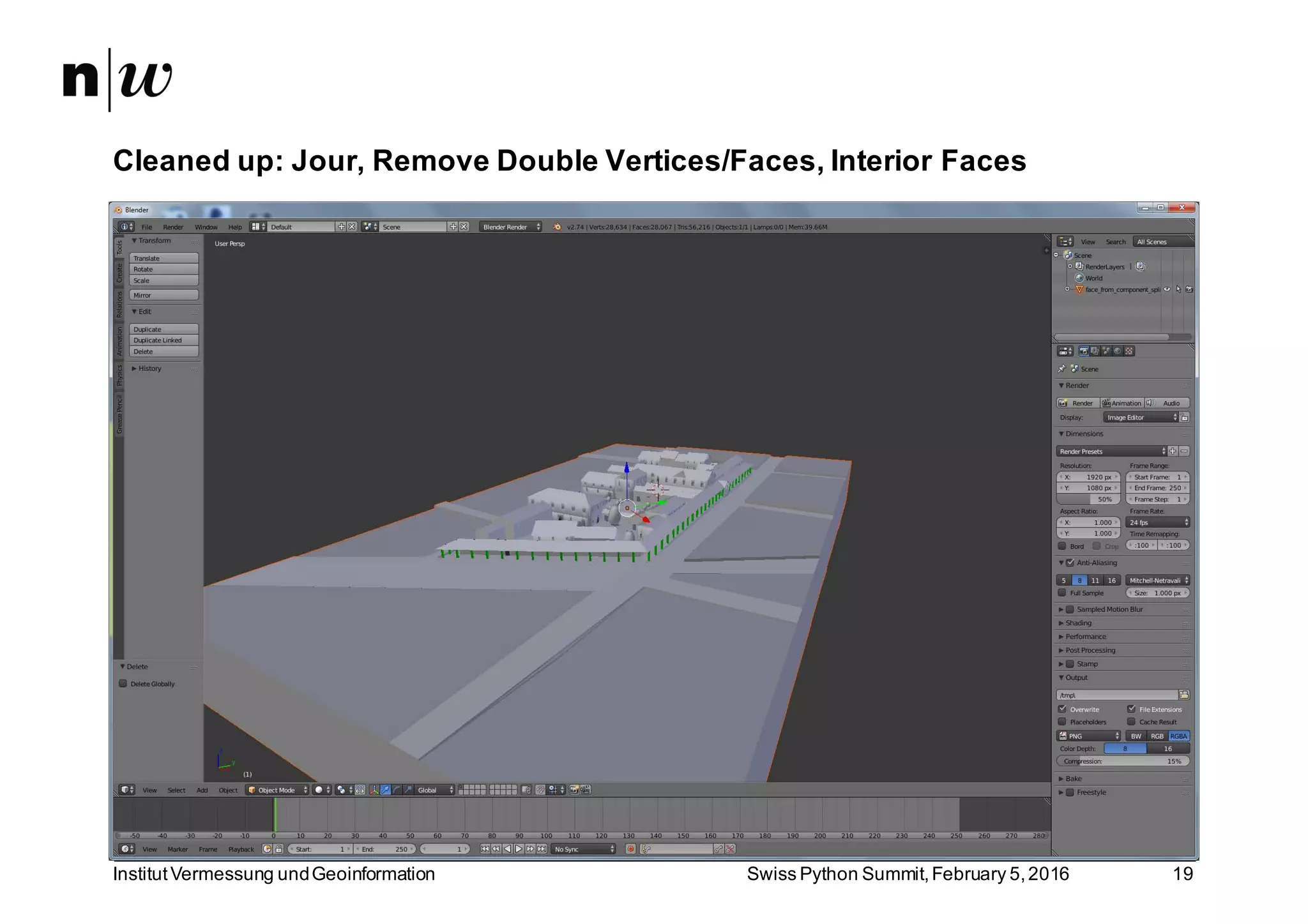Open the viewport shading sphere selector
The image size is (1308, 924).
[x=322, y=790]
